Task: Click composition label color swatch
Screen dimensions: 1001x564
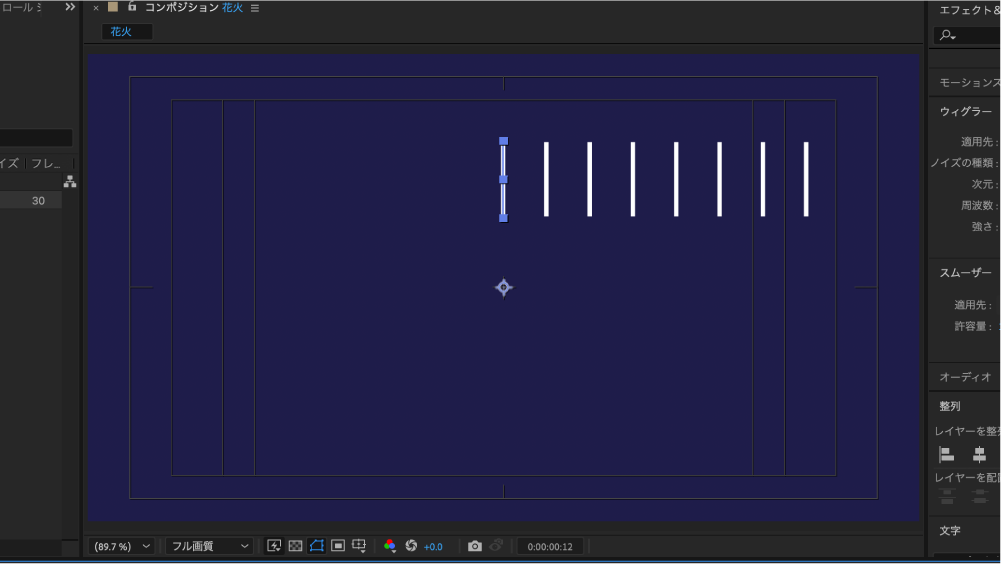Action: [113, 7]
